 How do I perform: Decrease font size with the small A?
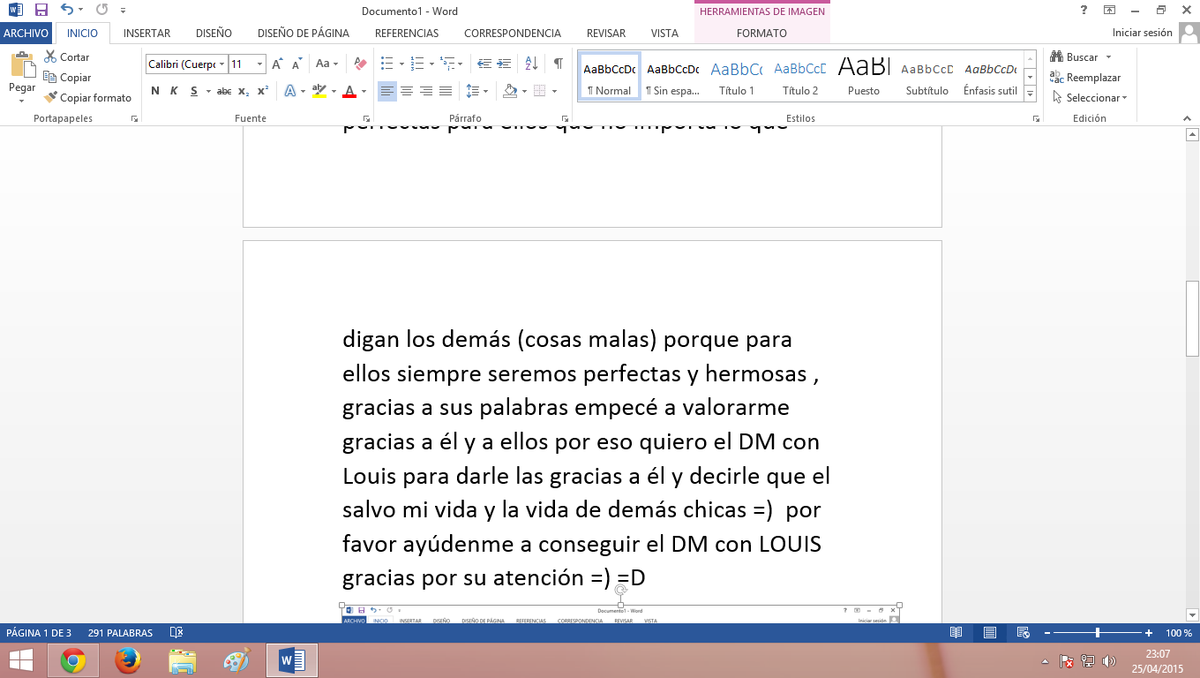[297, 64]
